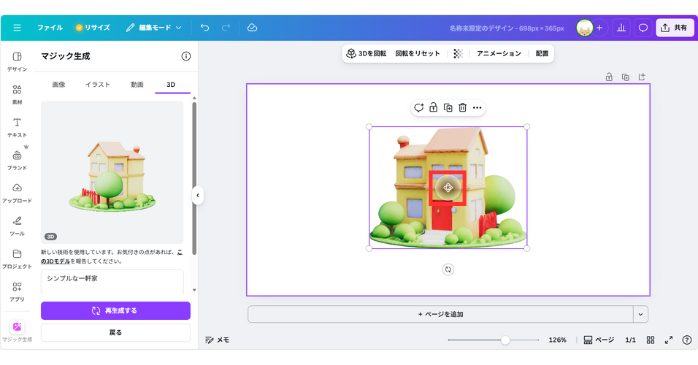Add new page via top-right icon
Viewport: 698px width, 365px height.
point(642,77)
